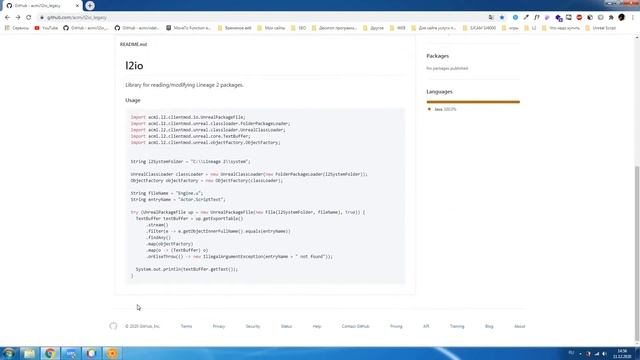This screenshot has width=640, height=360.
Task: Open the YouTube bookmark
Action: 46,28
